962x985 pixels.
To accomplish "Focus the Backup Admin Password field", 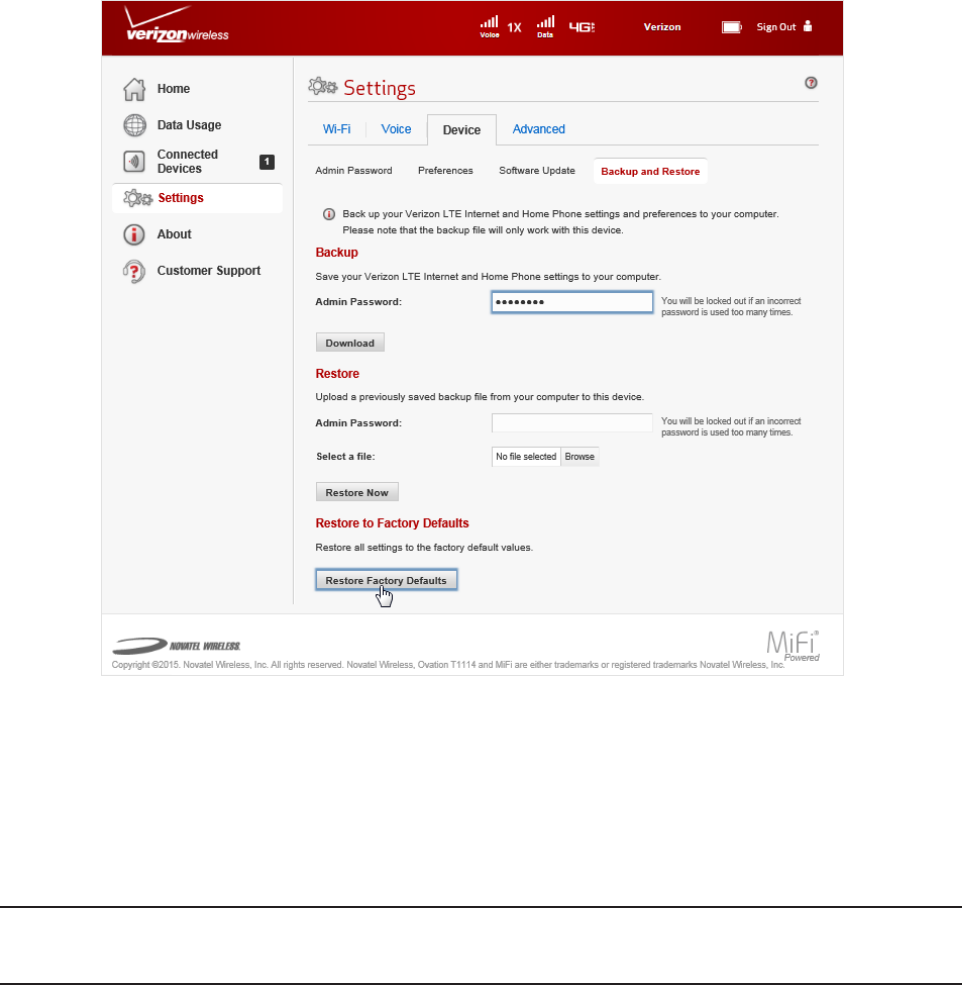I will pos(572,302).
